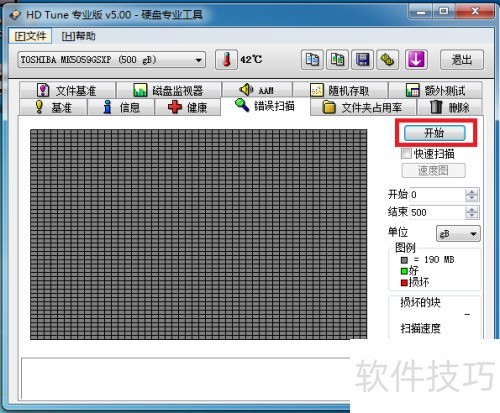
Task: Click the green 好 legend swatch
Action: pyautogui.click(x=404, y=271)
